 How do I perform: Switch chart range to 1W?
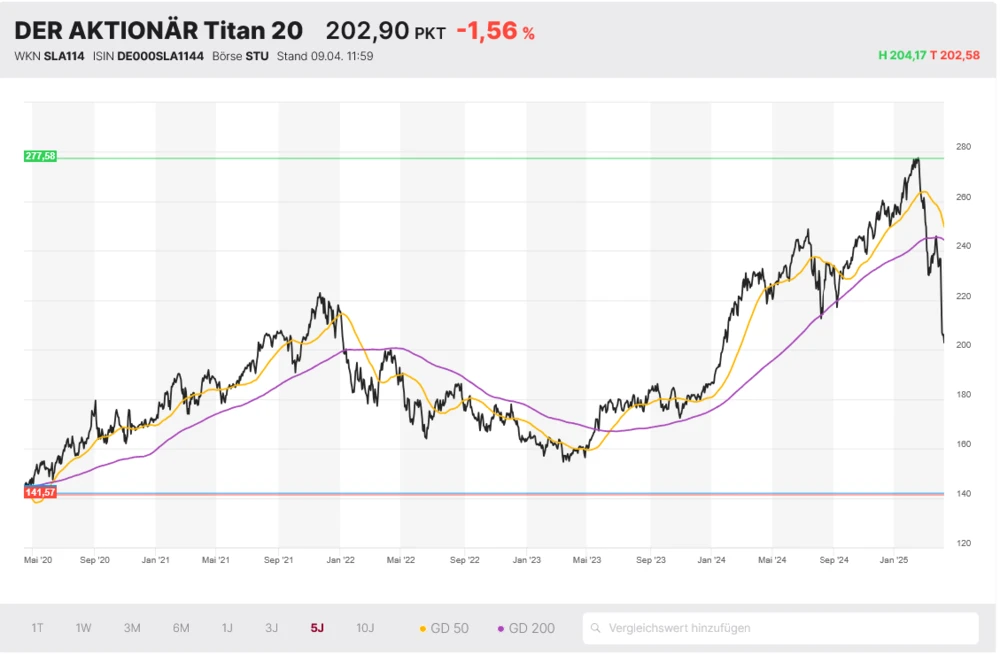84,628
